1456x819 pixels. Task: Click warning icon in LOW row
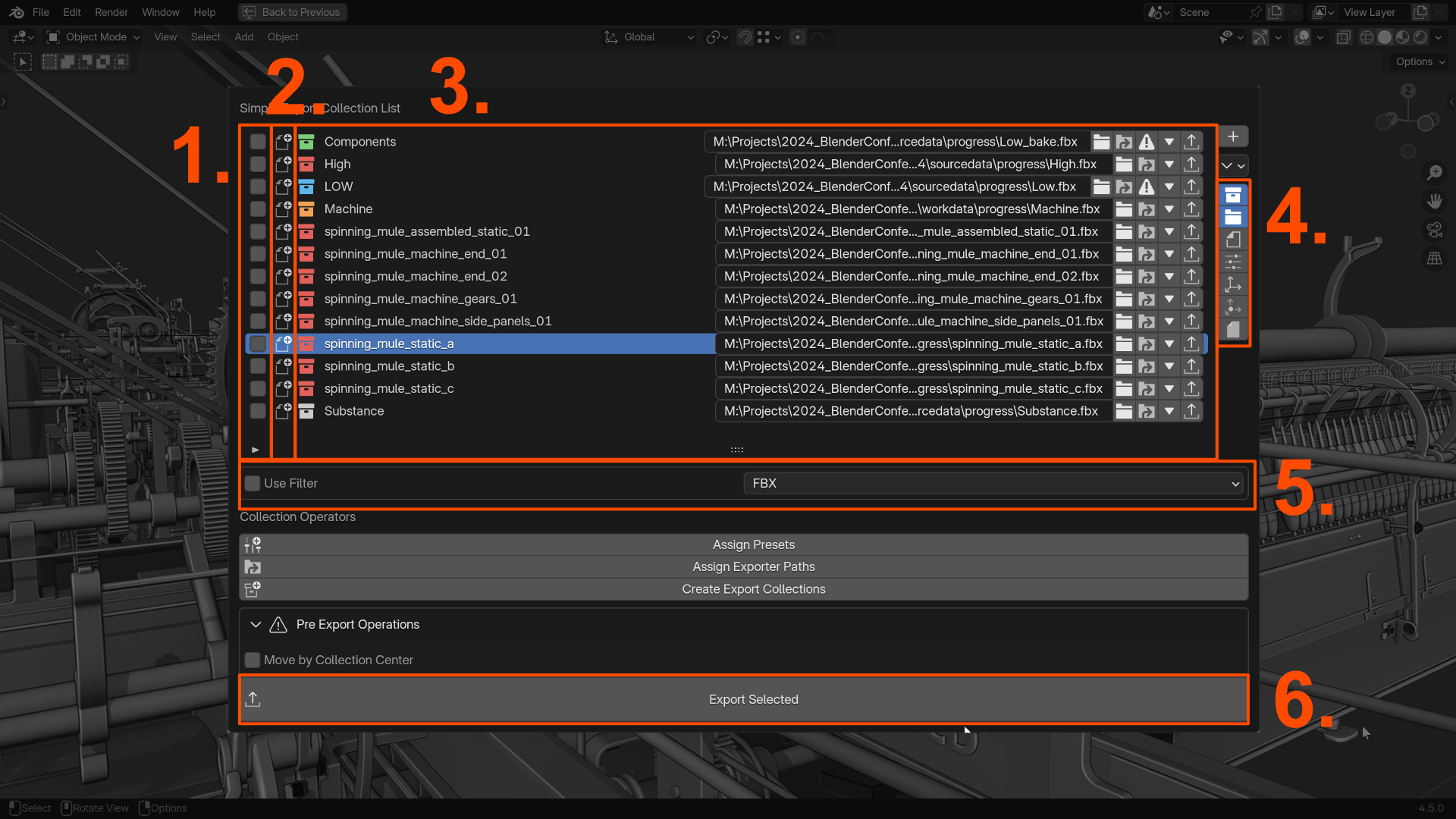point(1147,187)
